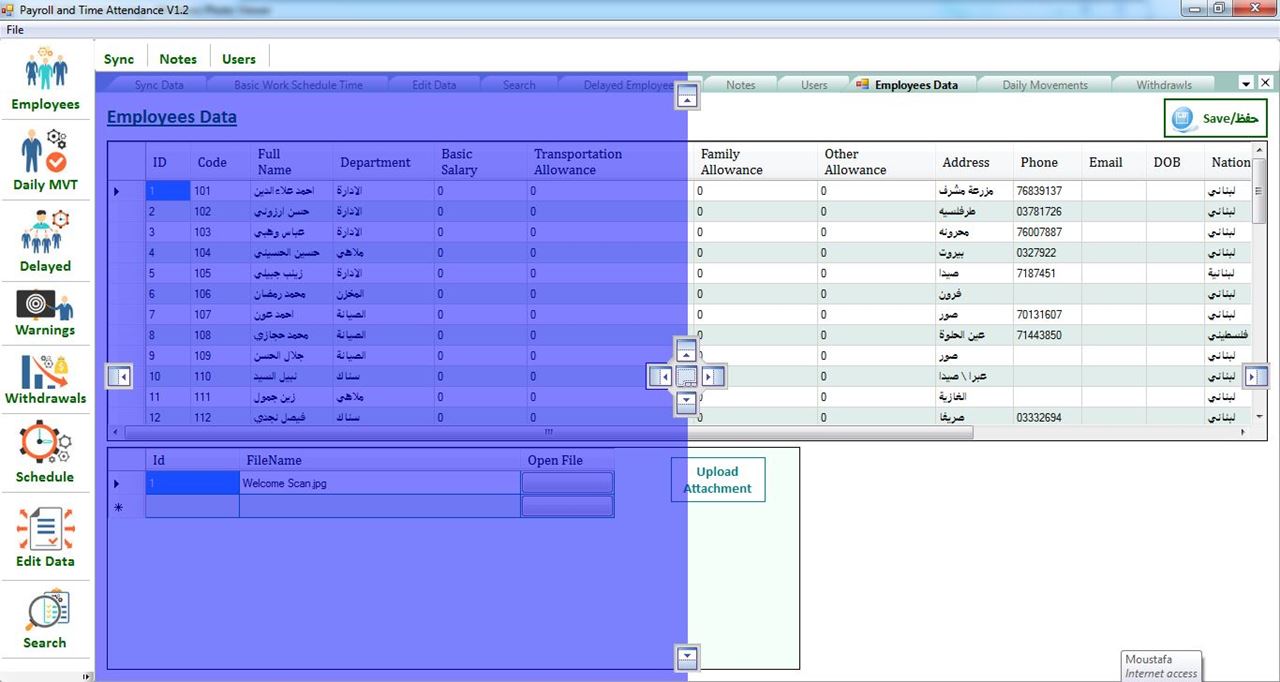The image size is (1280, 682).
Task: Click the Upload Attachment button
Action: 718,480
